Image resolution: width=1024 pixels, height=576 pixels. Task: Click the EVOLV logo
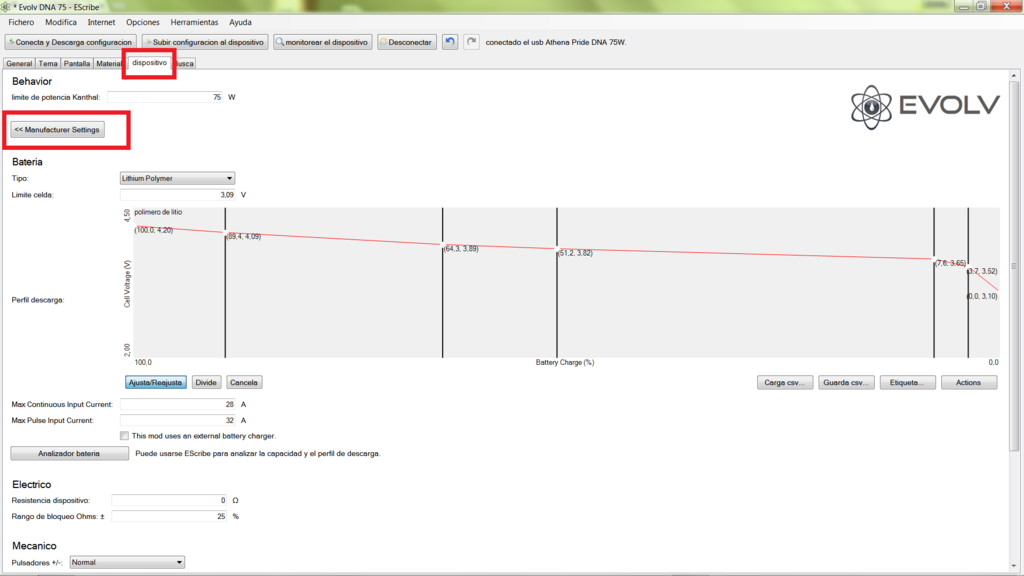(925, 107)
